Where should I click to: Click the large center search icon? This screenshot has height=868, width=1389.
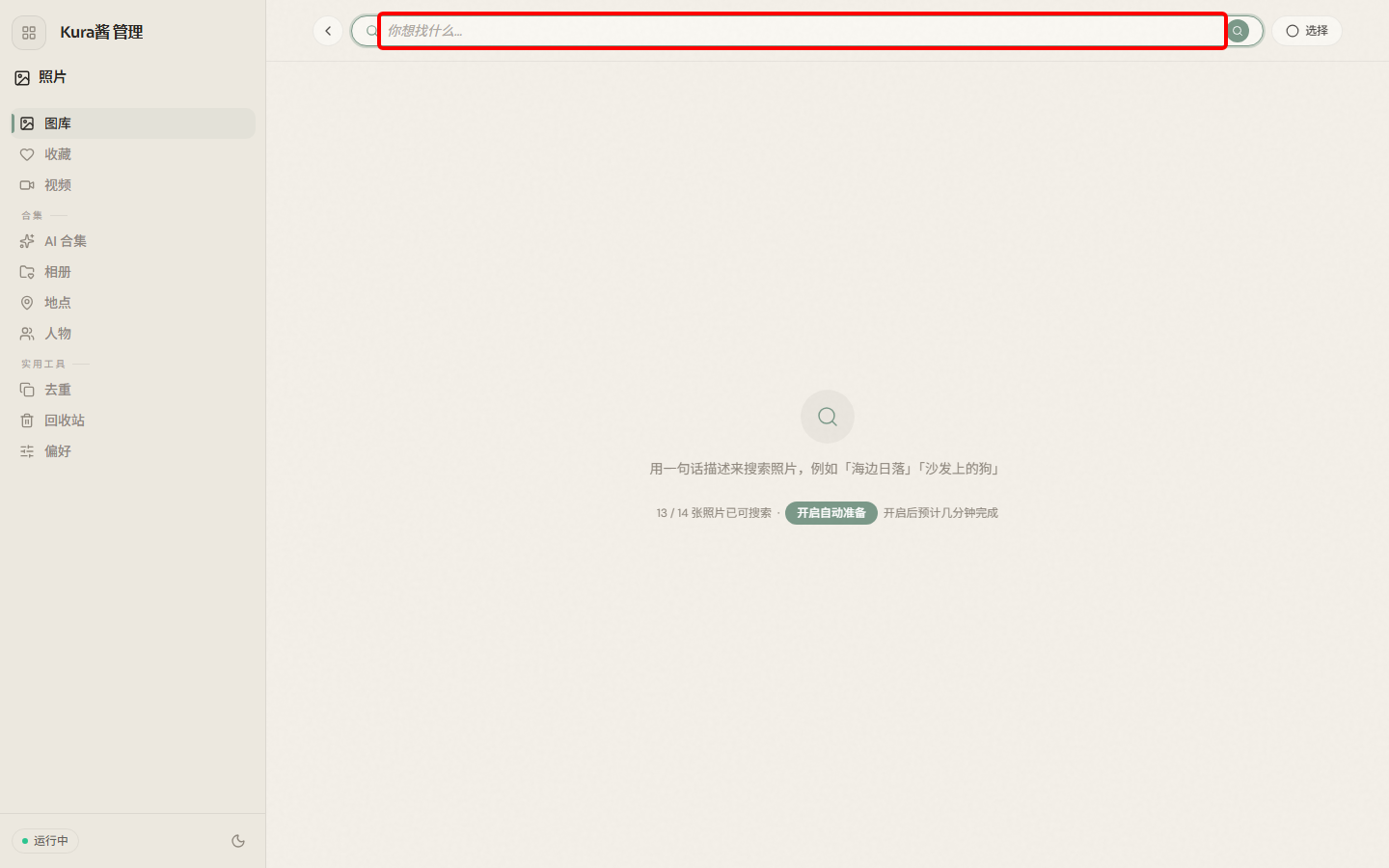(x=828, y=417)
